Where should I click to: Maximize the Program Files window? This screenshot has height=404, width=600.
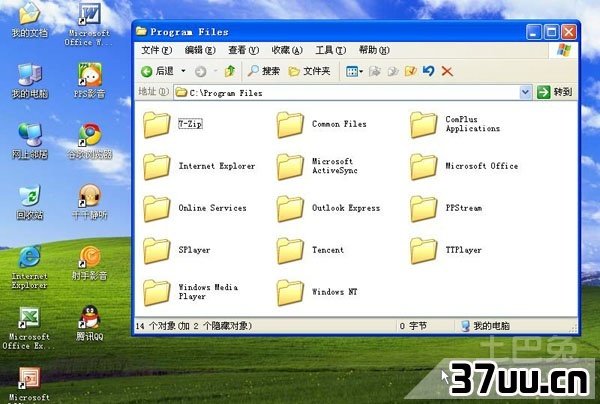click(x=551, y=32)
